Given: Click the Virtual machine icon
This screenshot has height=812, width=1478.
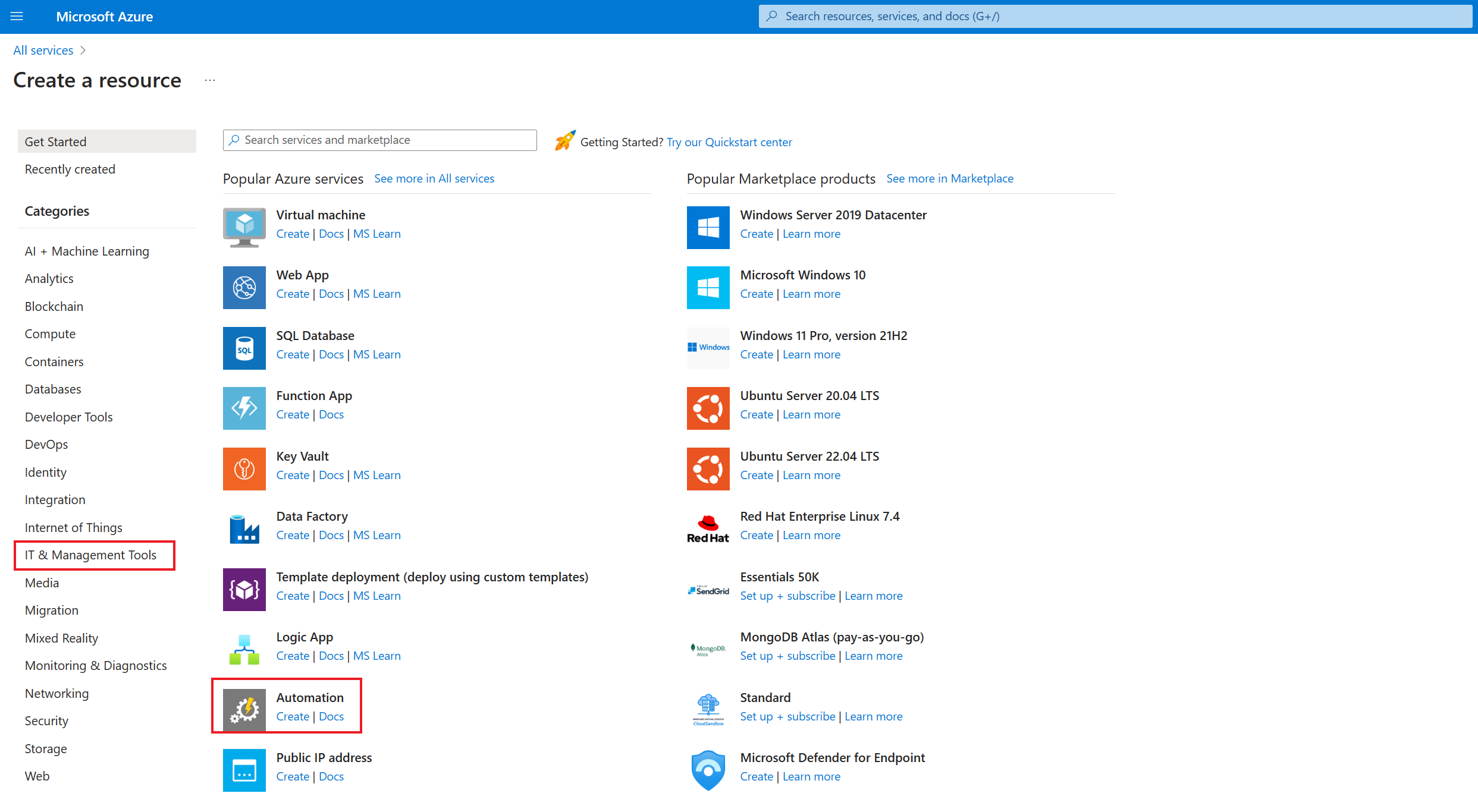Looking at the screenshot, I should click(x=244, y=228).
